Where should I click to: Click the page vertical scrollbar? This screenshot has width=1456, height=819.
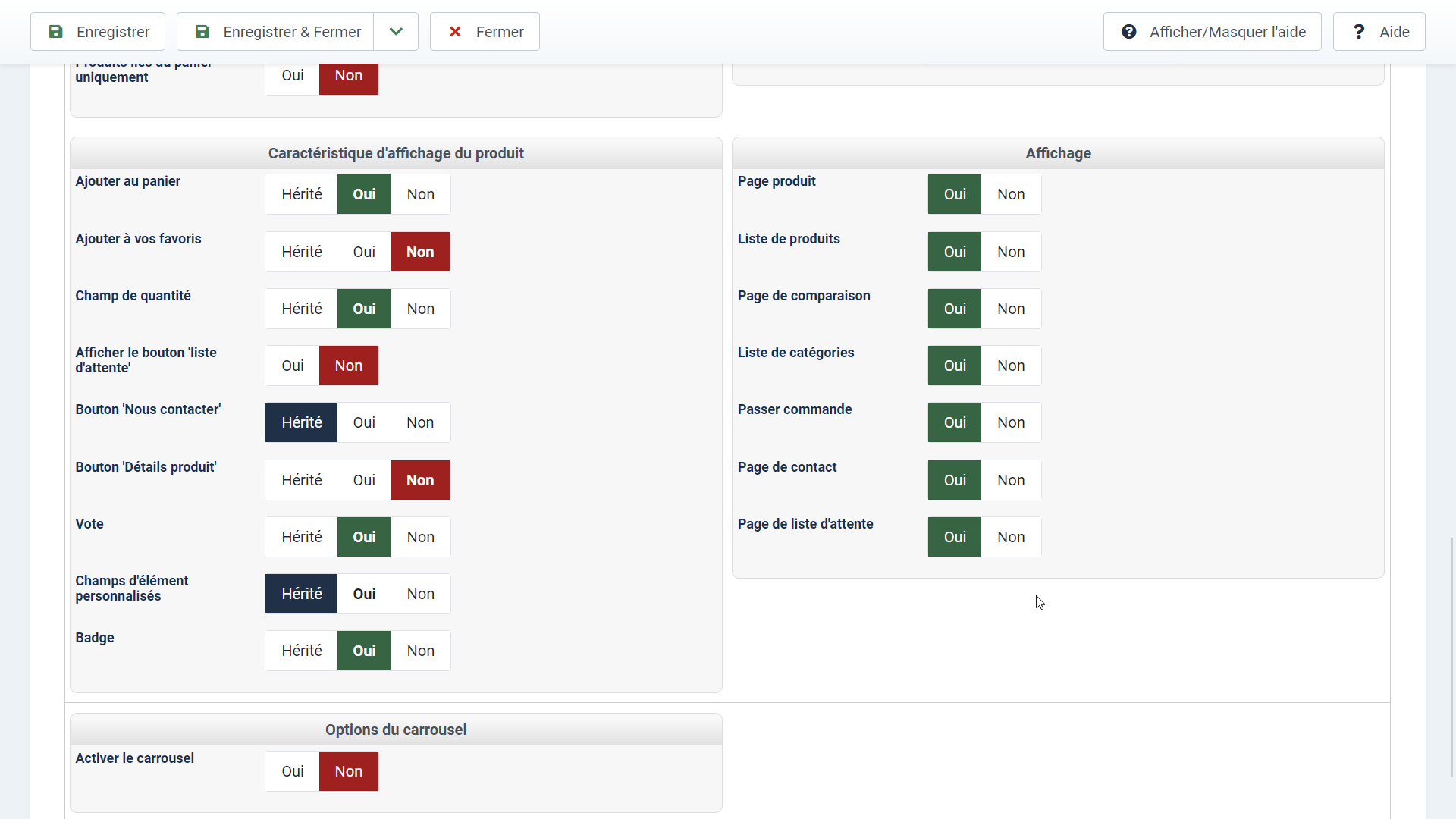coord(1452,656)
